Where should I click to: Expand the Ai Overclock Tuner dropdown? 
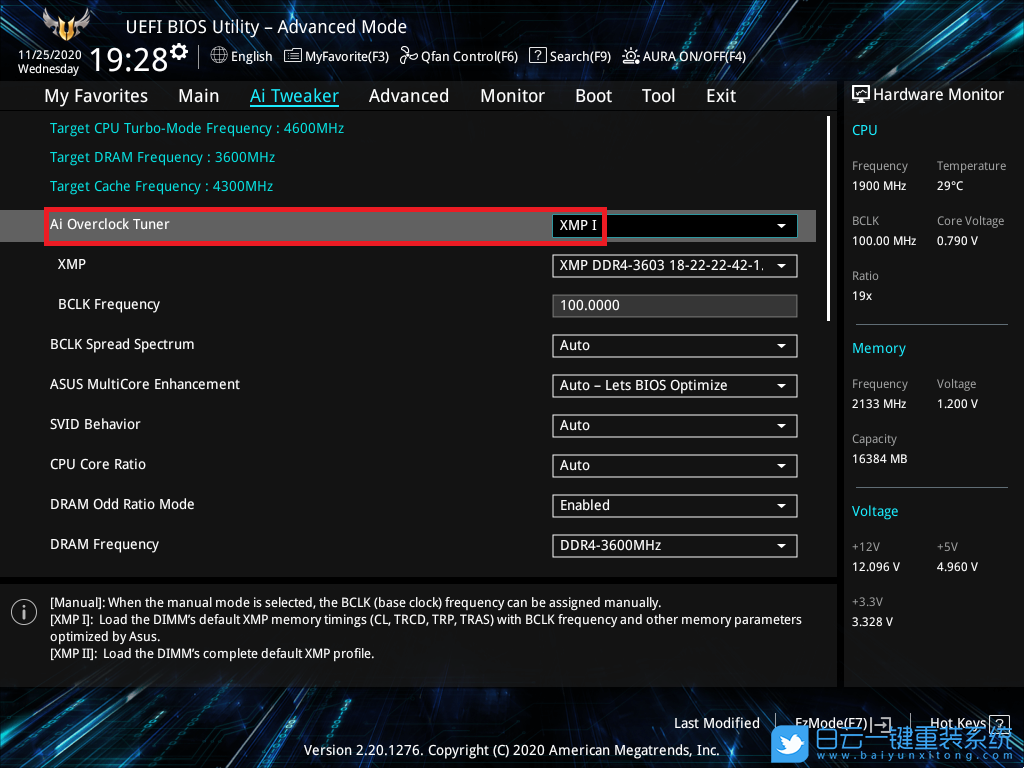point(781,226)
